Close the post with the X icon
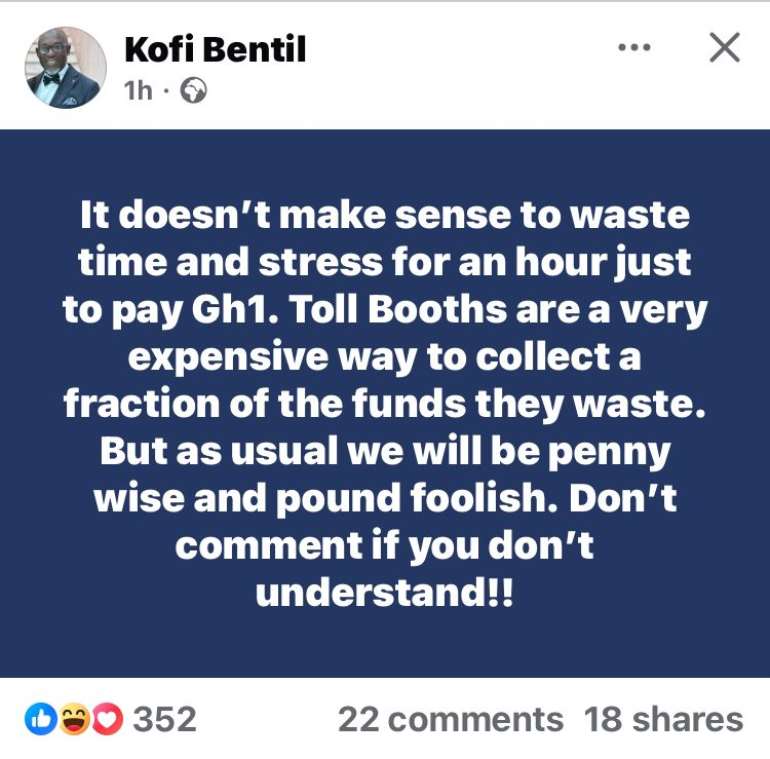Viewport: 770px width, 759px height. click(x=725, y=48)
